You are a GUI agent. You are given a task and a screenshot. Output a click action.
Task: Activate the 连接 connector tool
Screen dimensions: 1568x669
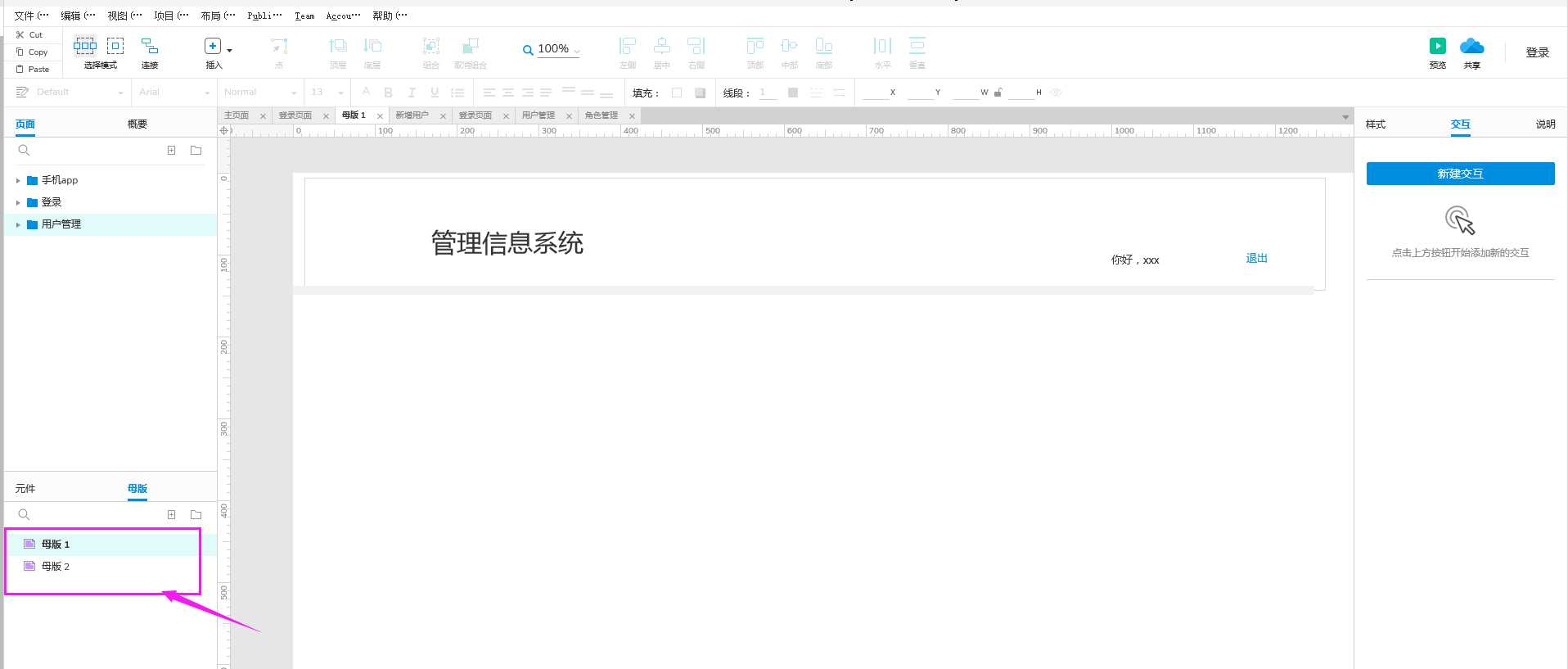pyautogui.click(x=149, y=46)
